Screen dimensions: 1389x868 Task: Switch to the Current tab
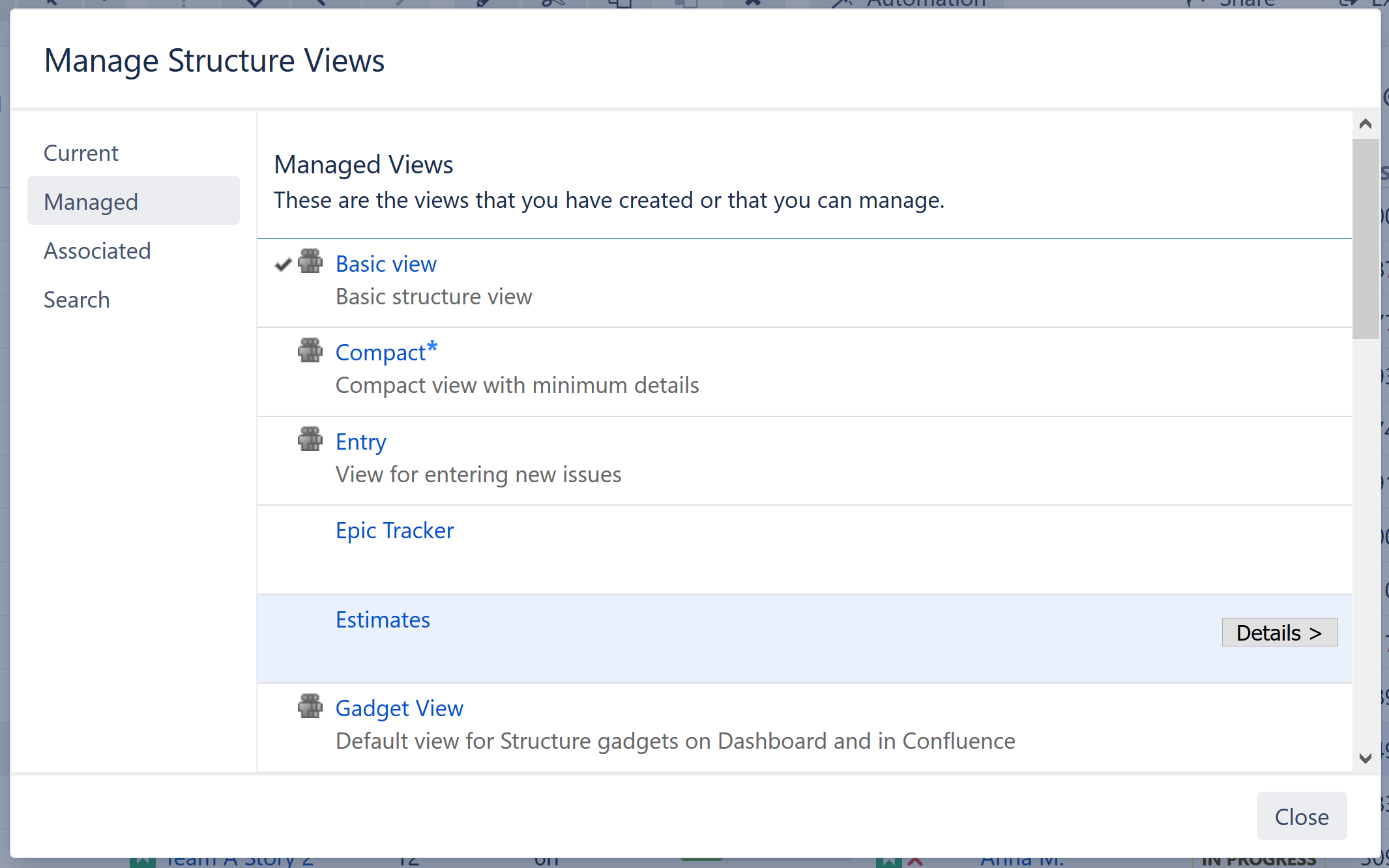[x=81, y=152]
